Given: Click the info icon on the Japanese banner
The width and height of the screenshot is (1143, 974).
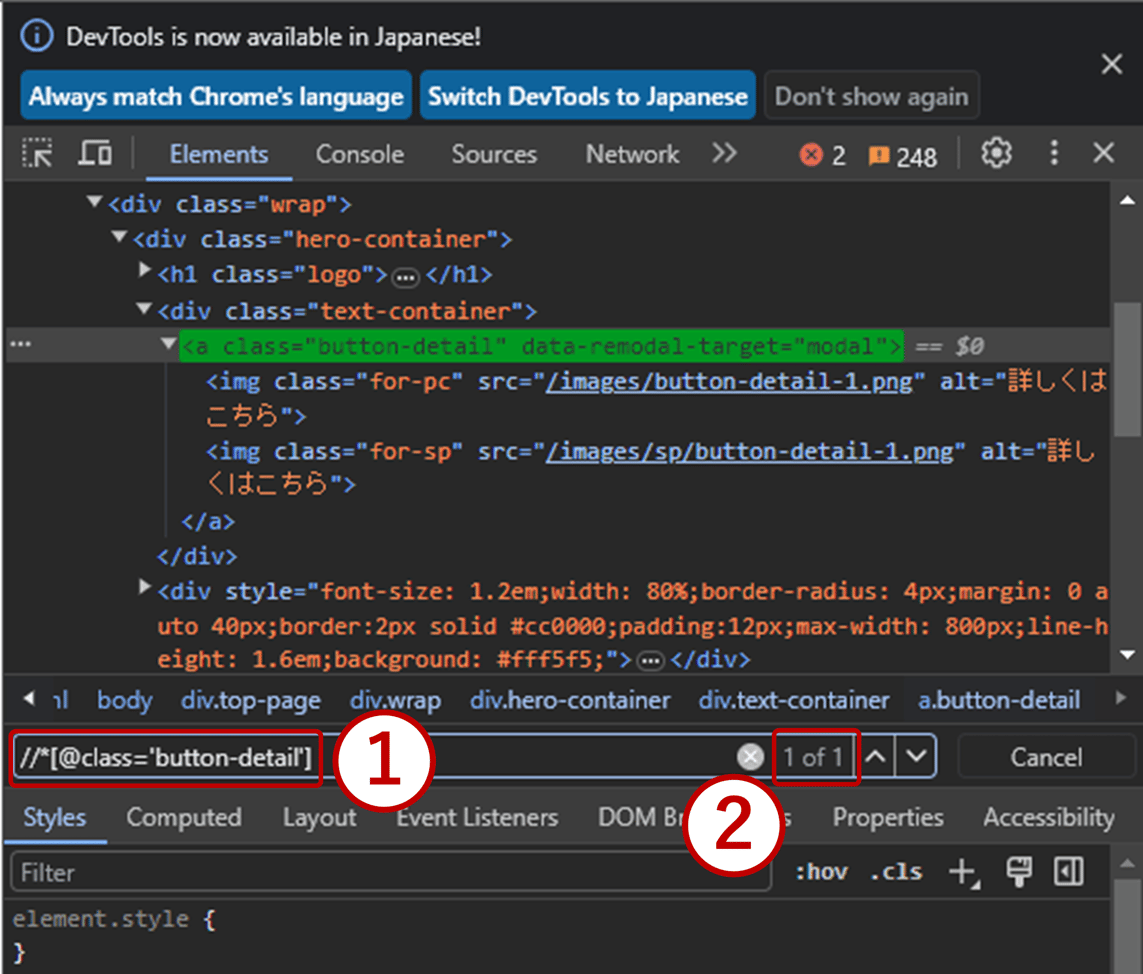Looking at the screenshot, I should click(x=37, y=36).
